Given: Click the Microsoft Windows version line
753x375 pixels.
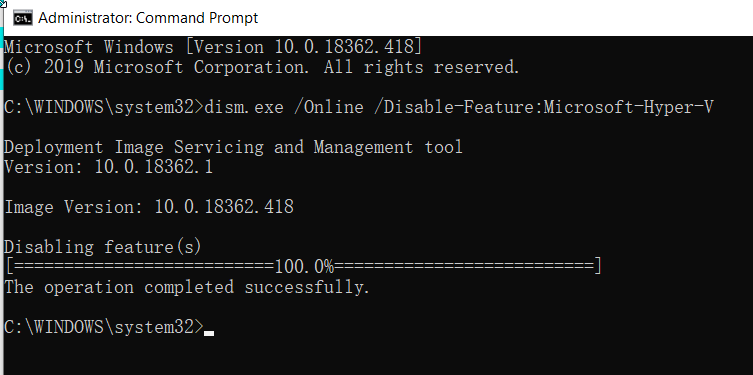Looking at the screenshot, I should (x=213, y=47).
